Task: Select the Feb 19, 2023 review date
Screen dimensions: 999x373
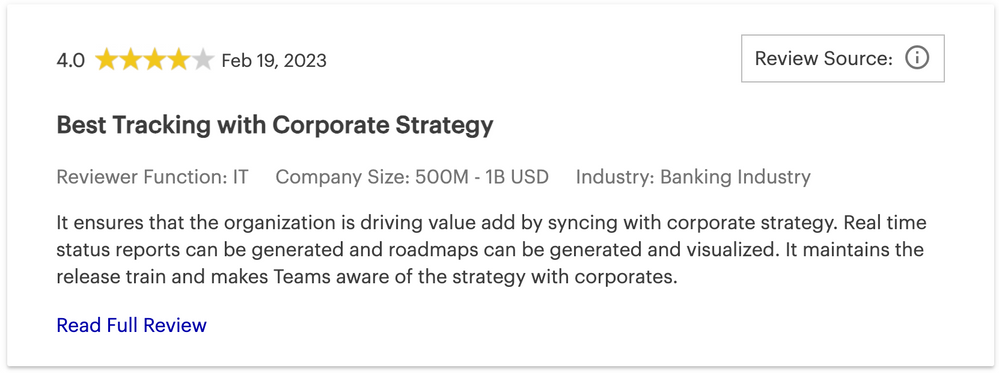Action: coord(274,61)
